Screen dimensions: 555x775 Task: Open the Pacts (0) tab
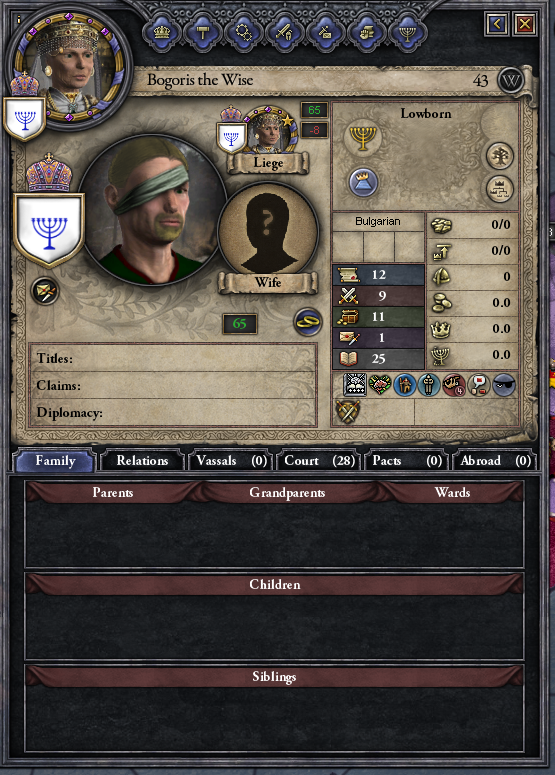(x=407, y=461)
